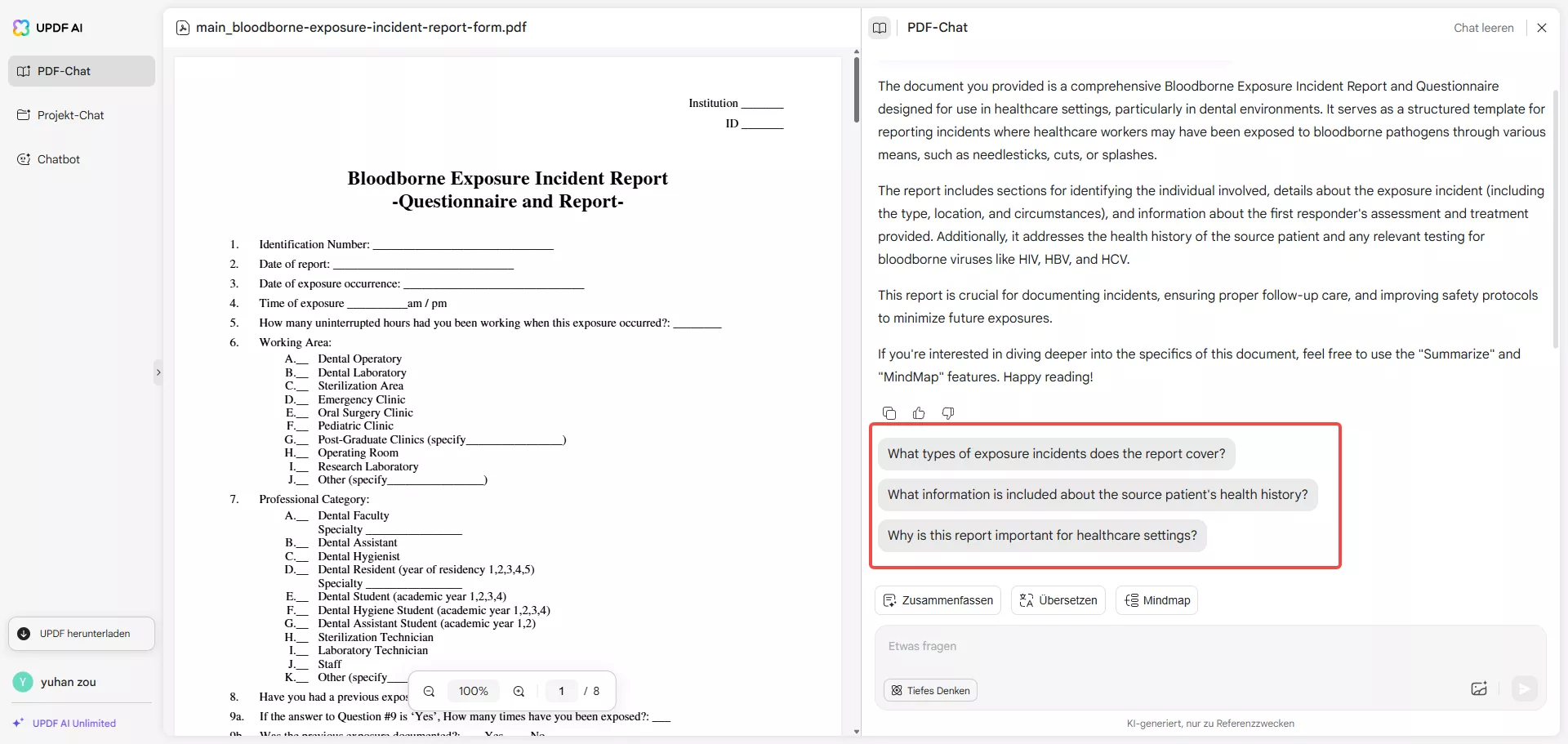Ask why this report is important

click(x=1042, y=536)
